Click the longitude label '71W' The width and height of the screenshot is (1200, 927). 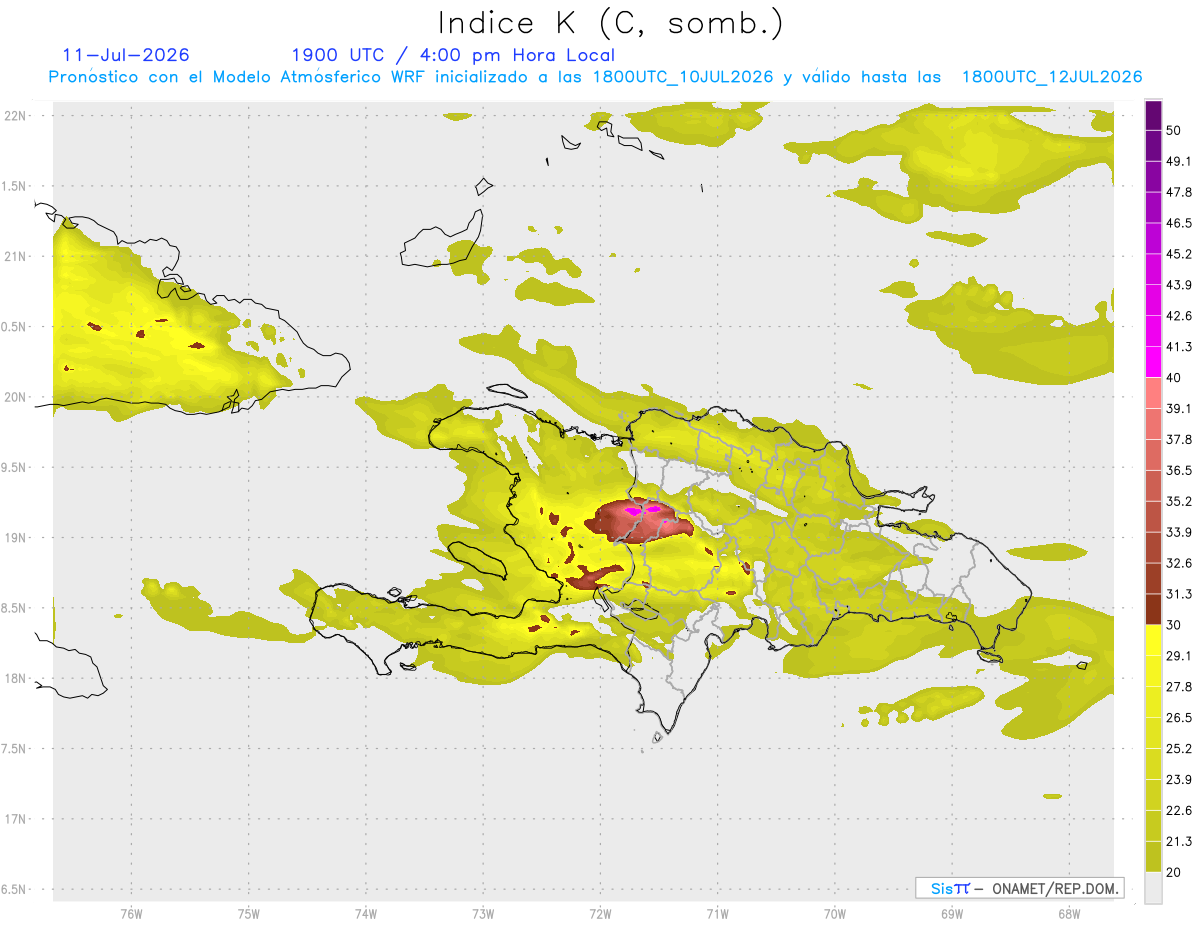717,914
